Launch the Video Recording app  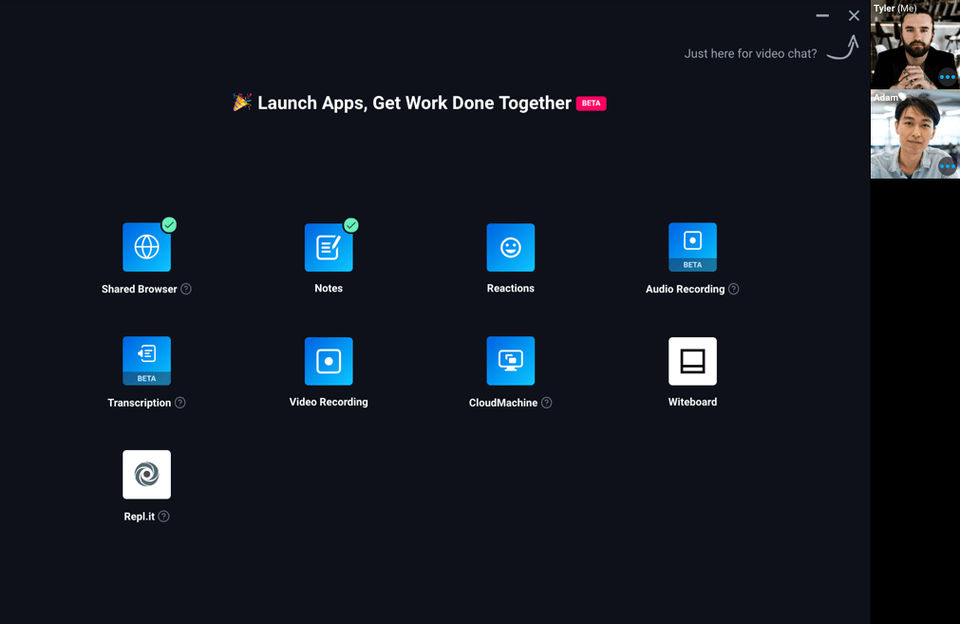tap(329, 361)
